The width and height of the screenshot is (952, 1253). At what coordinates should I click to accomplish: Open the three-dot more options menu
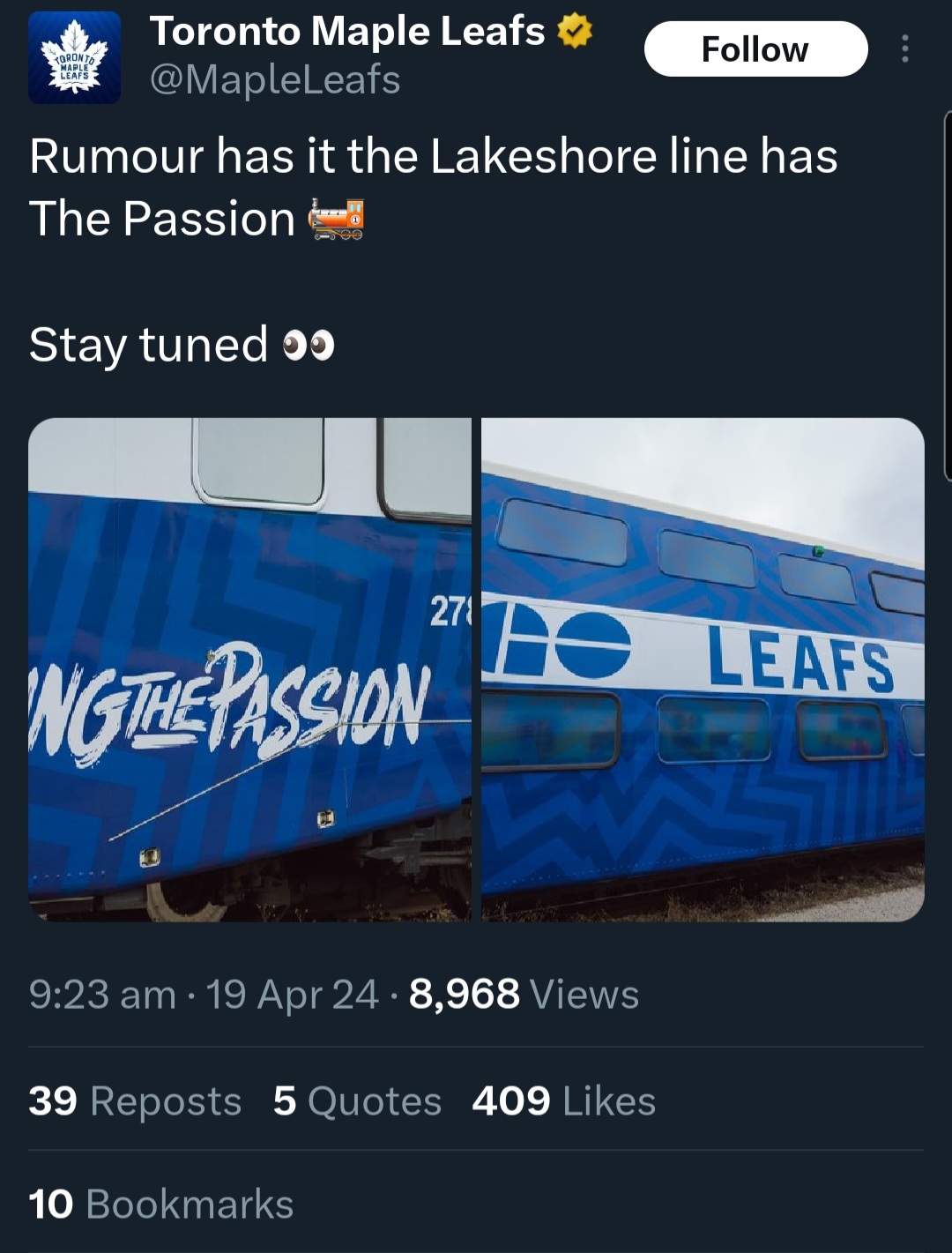coord(904,49)
